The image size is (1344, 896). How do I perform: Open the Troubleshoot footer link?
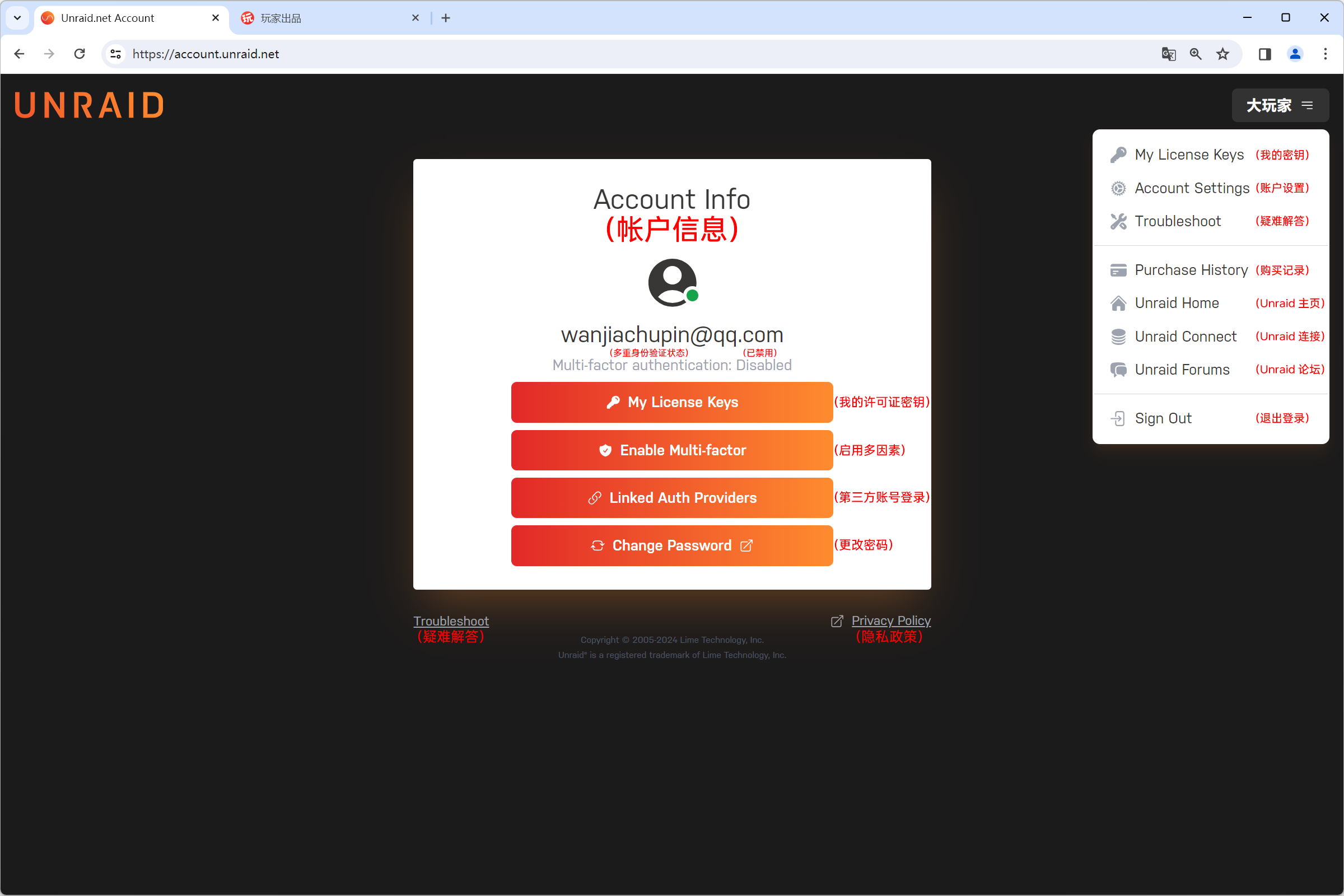tap(451, 620)
